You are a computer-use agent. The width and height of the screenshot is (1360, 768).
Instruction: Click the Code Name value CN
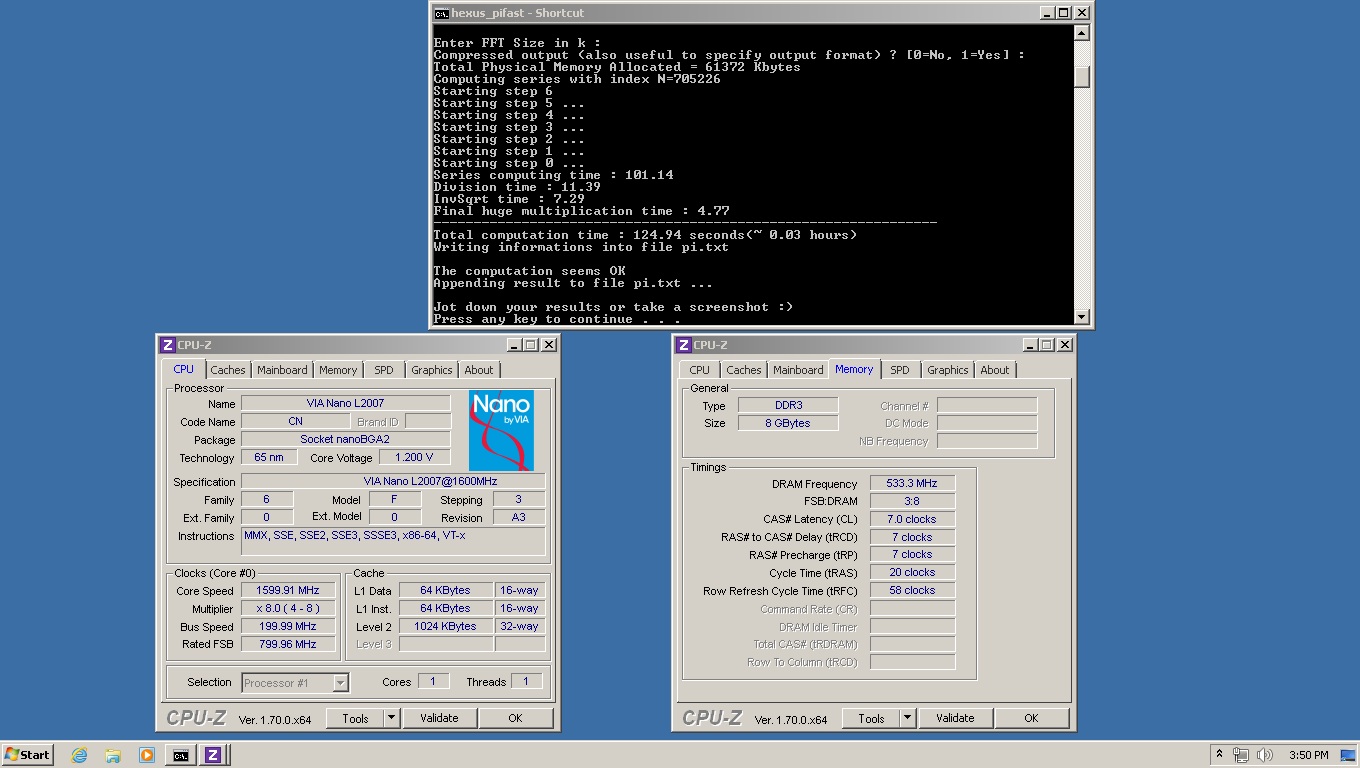point(295,421)
